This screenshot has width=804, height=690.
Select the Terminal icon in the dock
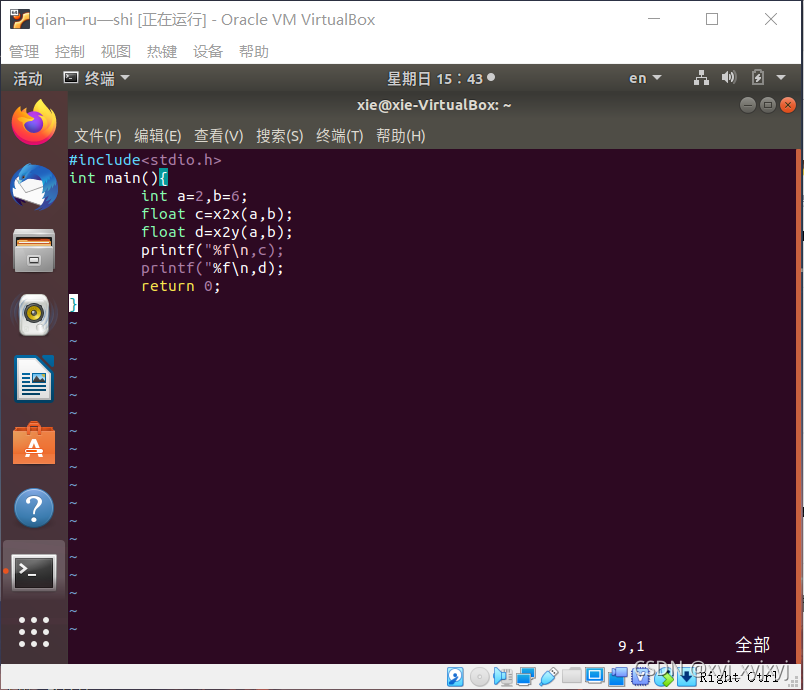click(34, 572)
